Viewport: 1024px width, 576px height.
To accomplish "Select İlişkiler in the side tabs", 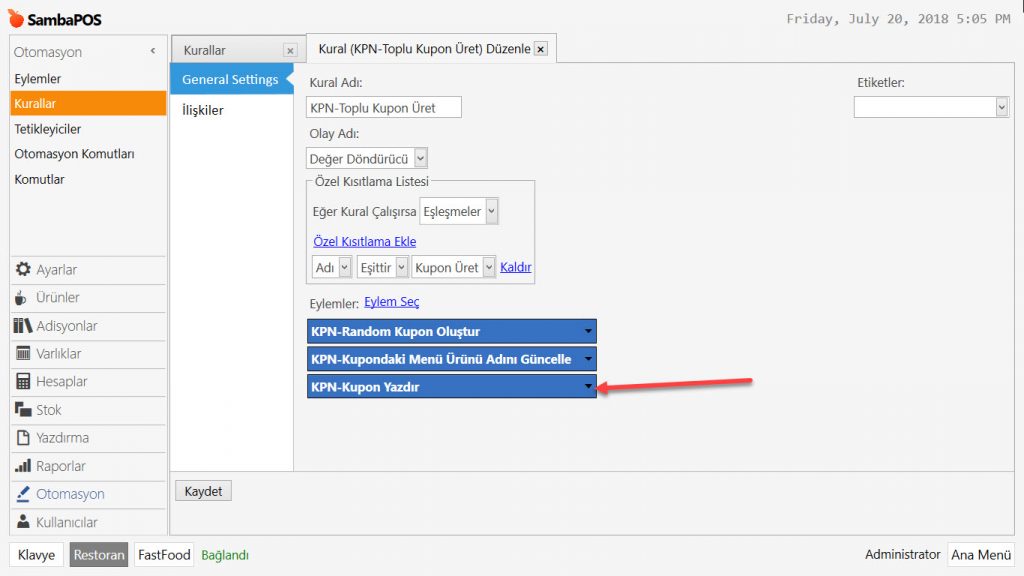I will pyautogui.click(x=203, y=110).
